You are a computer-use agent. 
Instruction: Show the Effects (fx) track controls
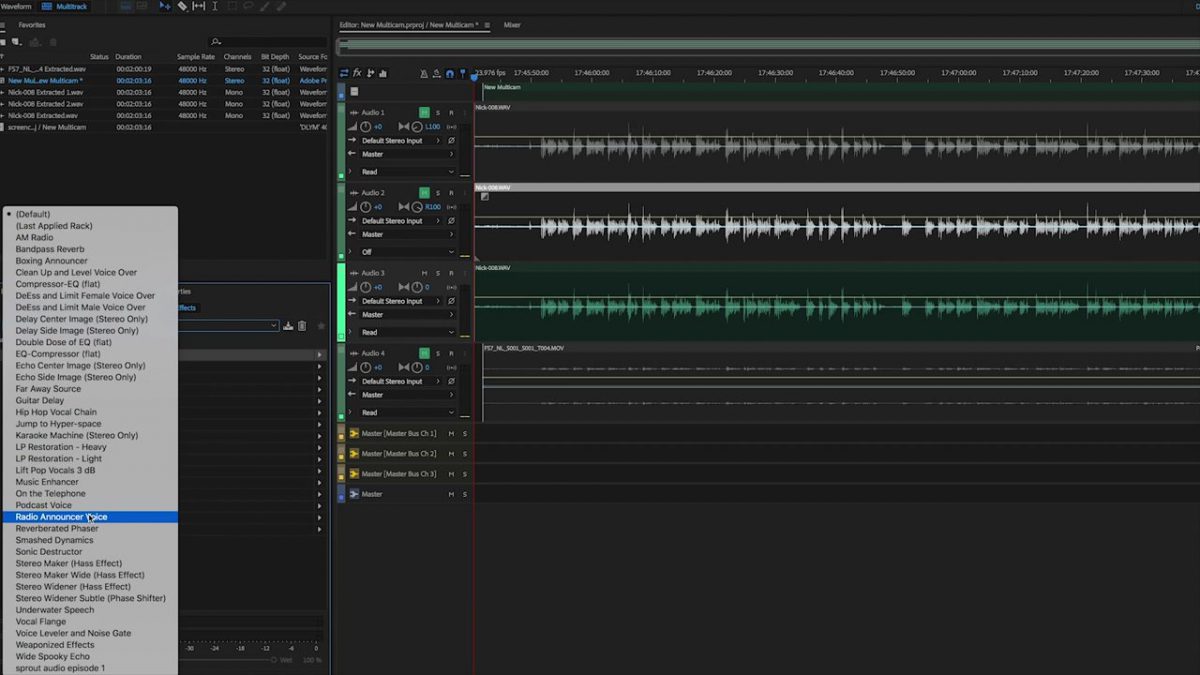point(357,73)
